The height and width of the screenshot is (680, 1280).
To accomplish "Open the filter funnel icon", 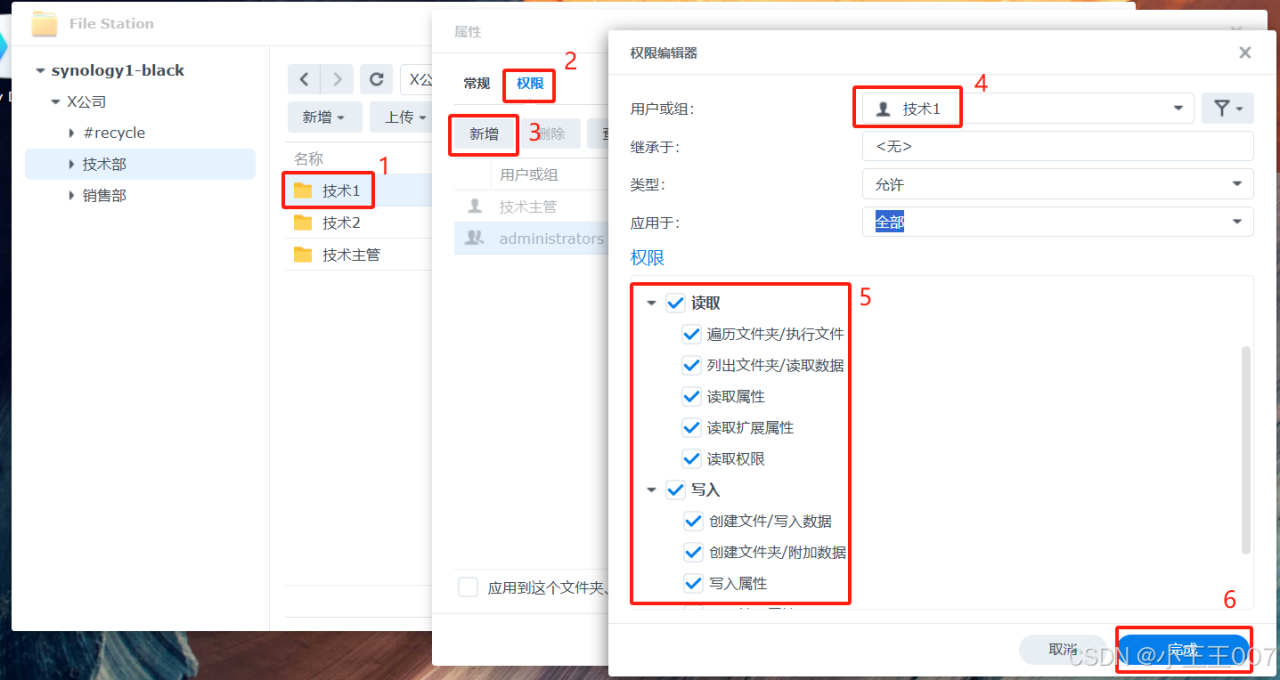I will click(1227, 108).
